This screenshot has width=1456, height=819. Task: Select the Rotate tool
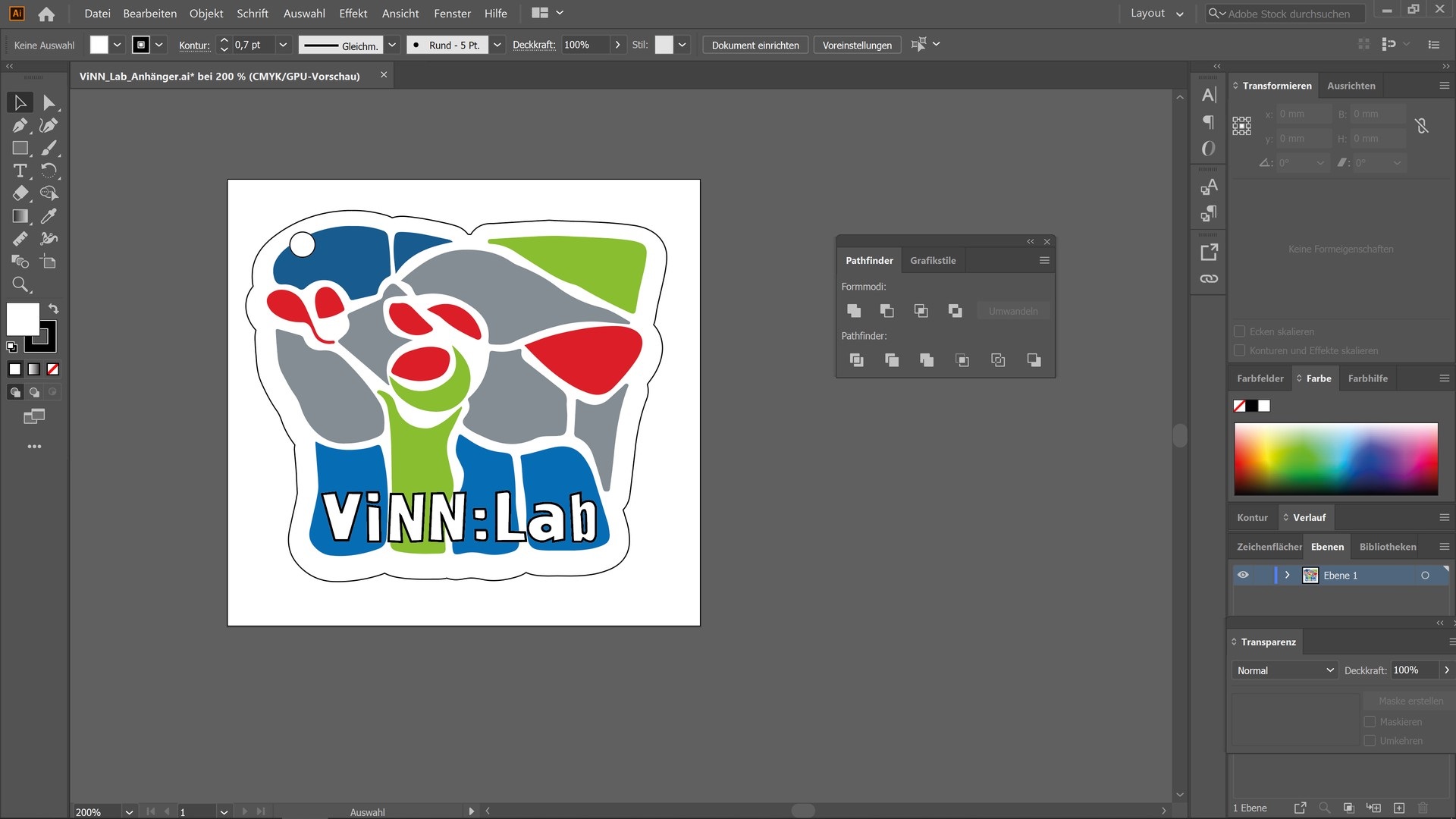[49, 171]
